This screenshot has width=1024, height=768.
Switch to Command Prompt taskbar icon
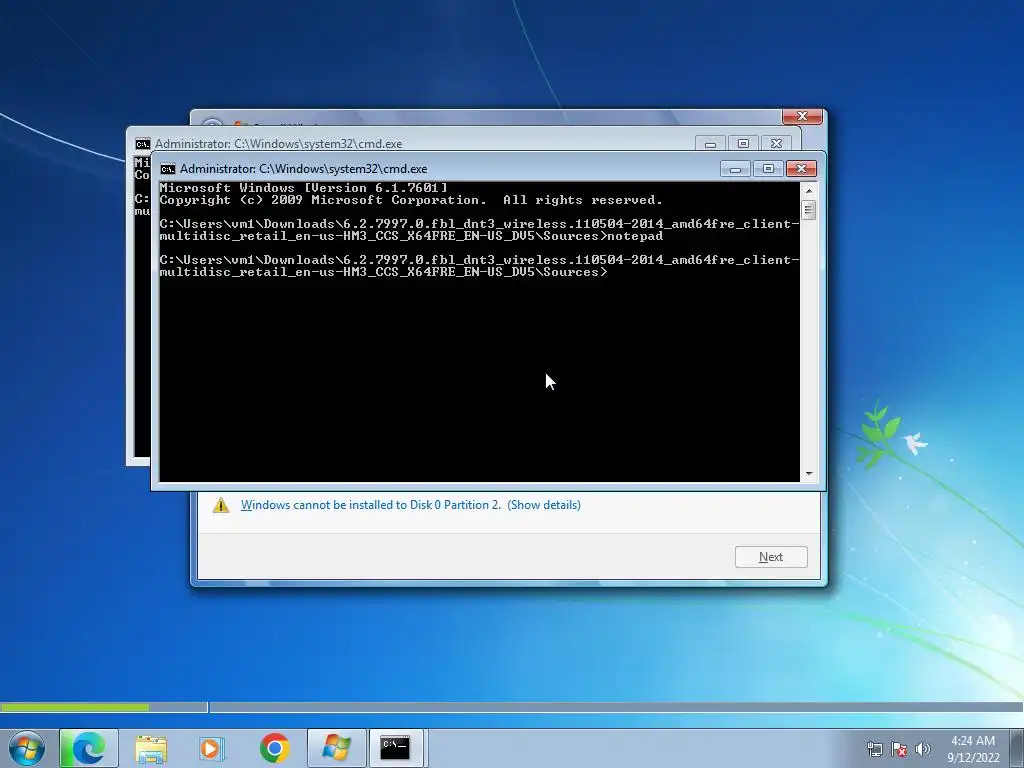tap(395, 748)
